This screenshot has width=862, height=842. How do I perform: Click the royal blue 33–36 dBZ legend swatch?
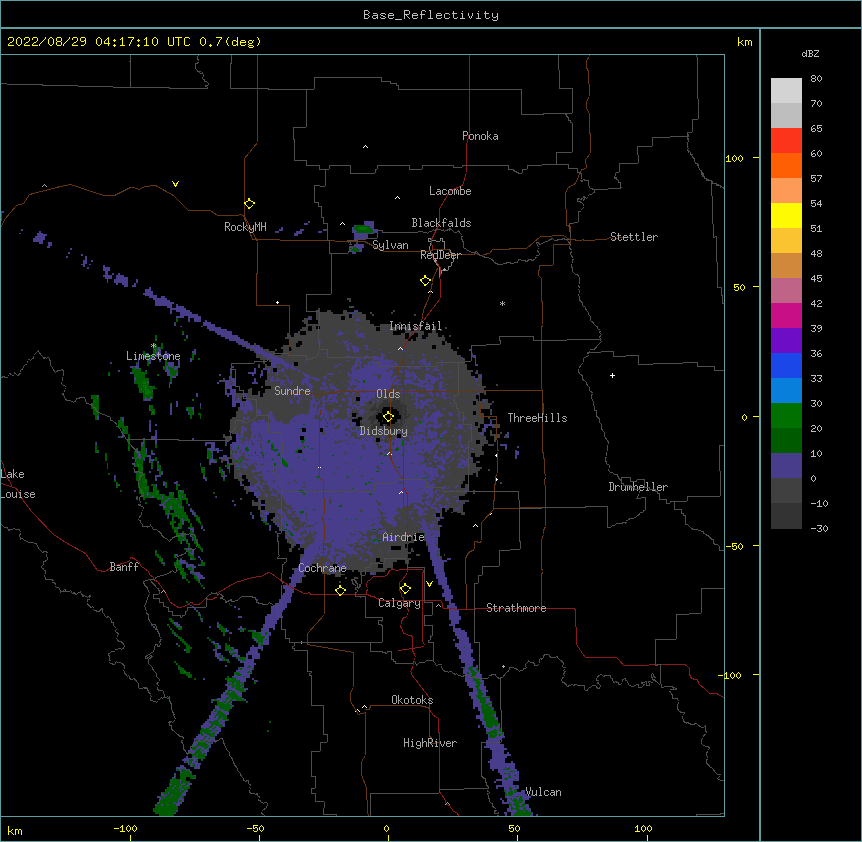(x=786, y=365)
